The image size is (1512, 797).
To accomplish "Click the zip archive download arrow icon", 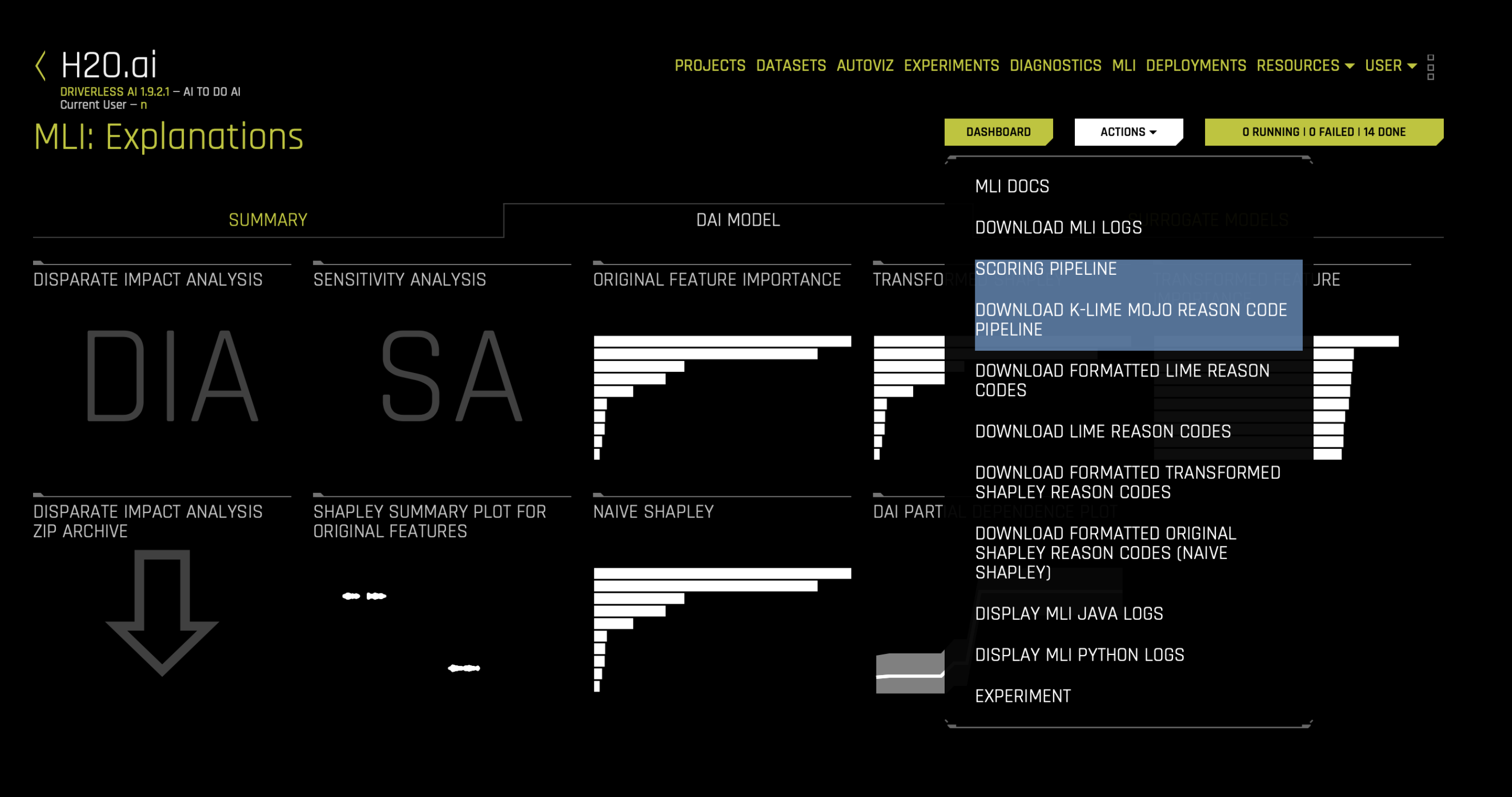I will coord(162,612).
